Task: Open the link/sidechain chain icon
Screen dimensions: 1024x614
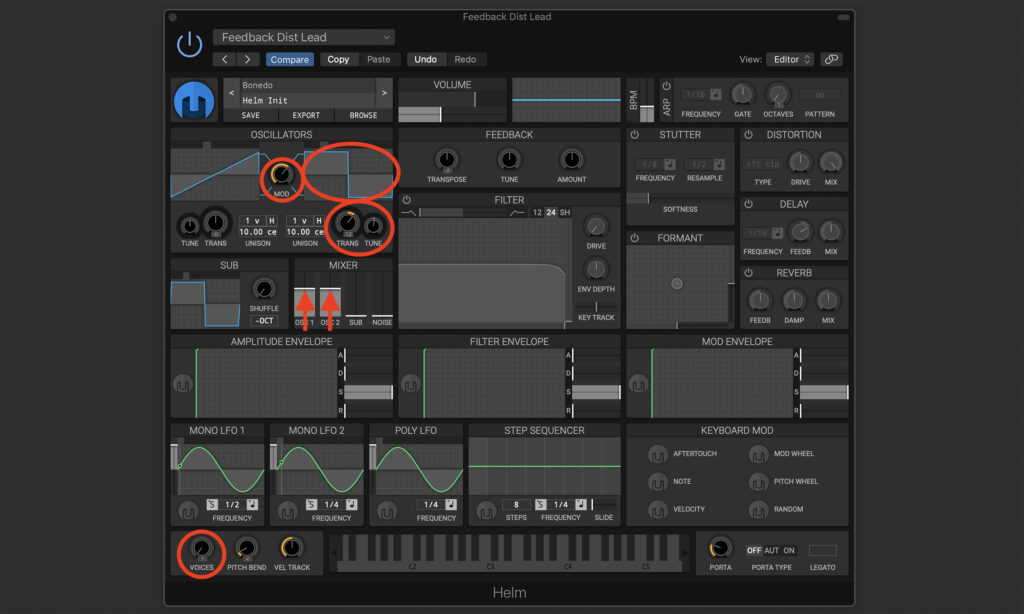Action: coord(831,59)
